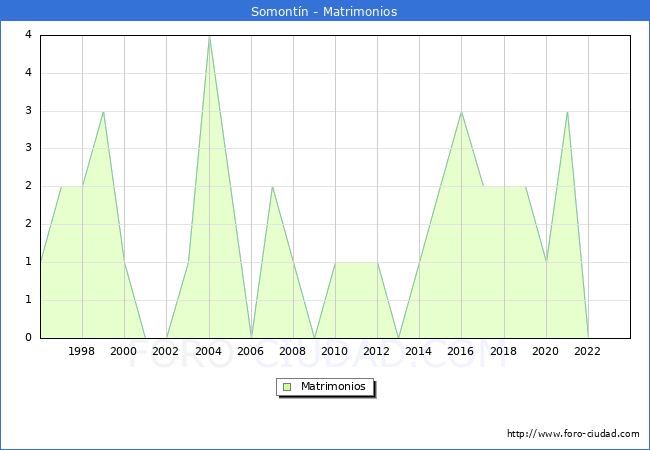Click the green Matrimonios legend swatch
Image resolution: width=650 pixels, height=450 pixels.
286,386
